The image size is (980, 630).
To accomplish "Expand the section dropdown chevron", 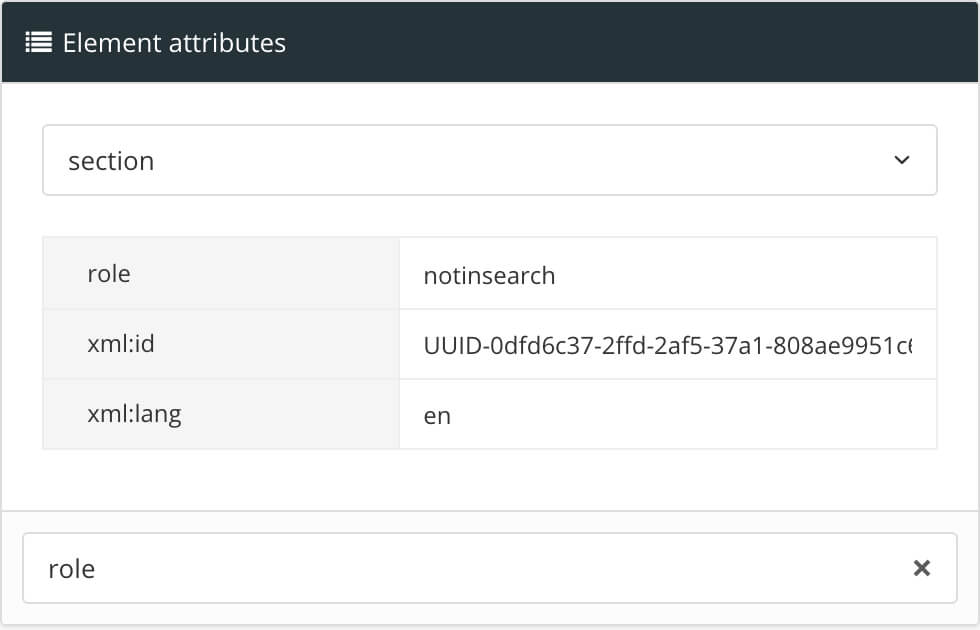I will pos(902,160).
